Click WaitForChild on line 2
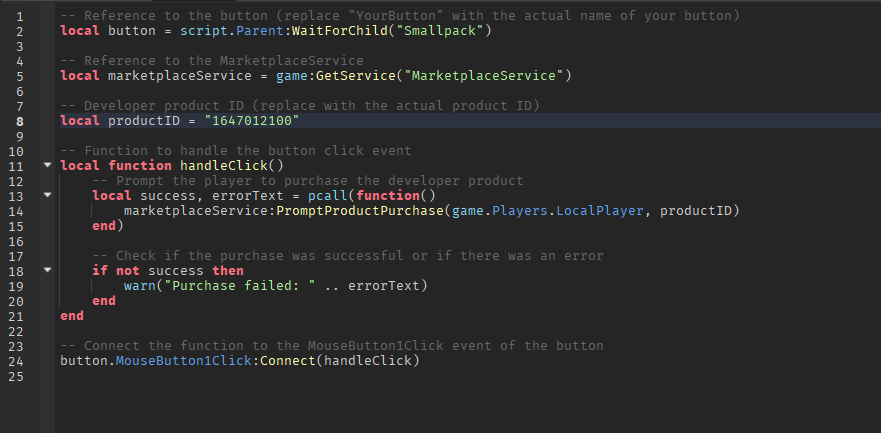Screen dimensions: 881x433 (x=340, y=31)
